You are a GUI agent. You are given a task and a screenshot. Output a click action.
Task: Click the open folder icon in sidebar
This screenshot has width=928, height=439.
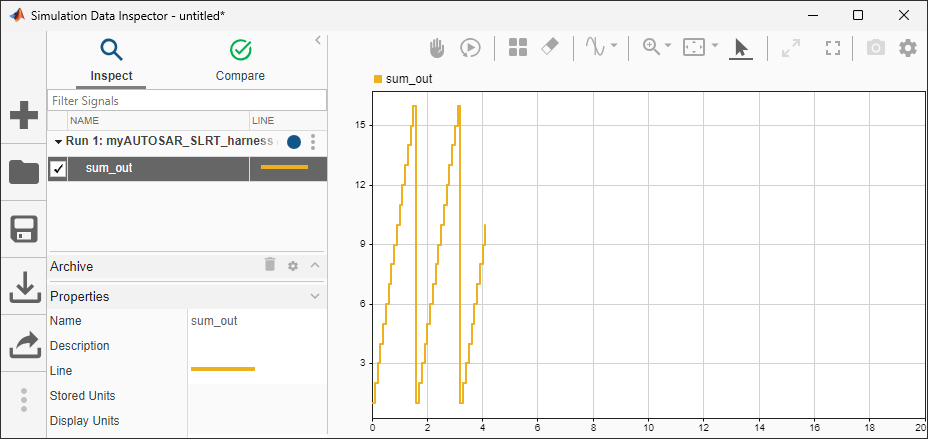(24, 172)
